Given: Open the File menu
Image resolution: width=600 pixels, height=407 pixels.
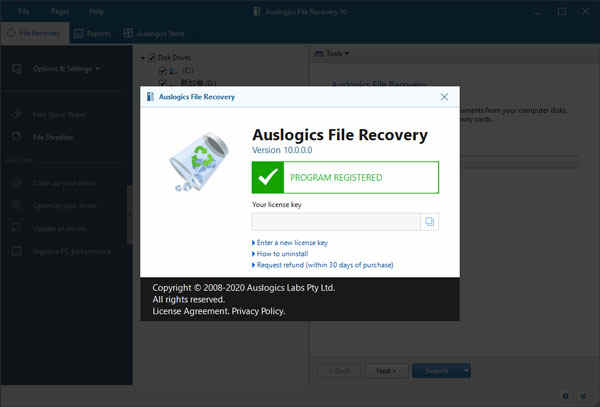Looking at the screenshot, I should [x=24, y=11].
